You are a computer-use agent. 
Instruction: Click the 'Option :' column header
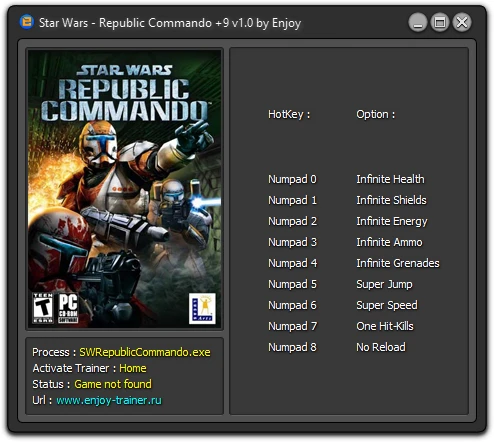[x=376, y=114]
